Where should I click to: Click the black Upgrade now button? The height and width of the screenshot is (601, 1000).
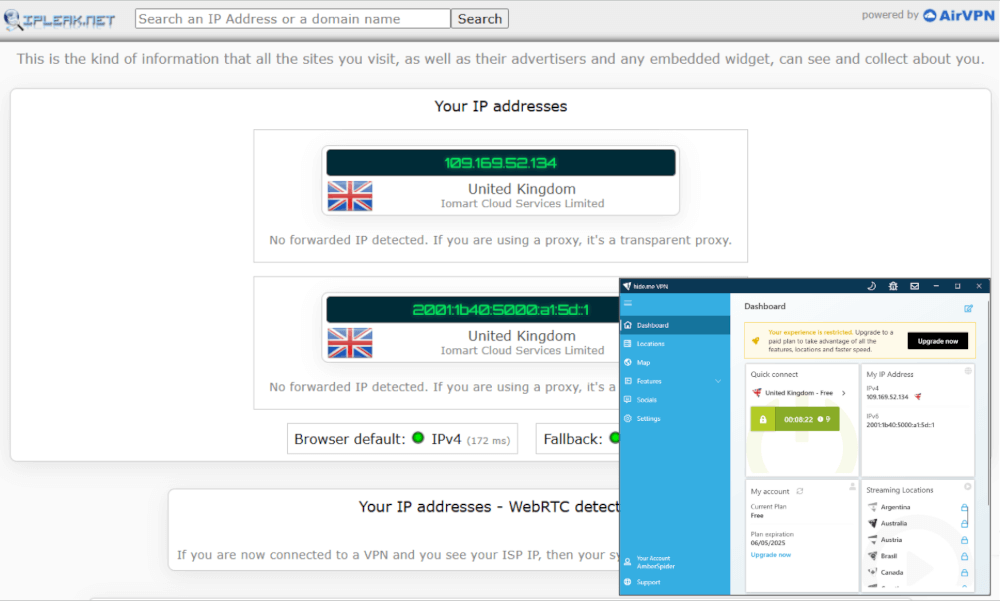[938, 341]
